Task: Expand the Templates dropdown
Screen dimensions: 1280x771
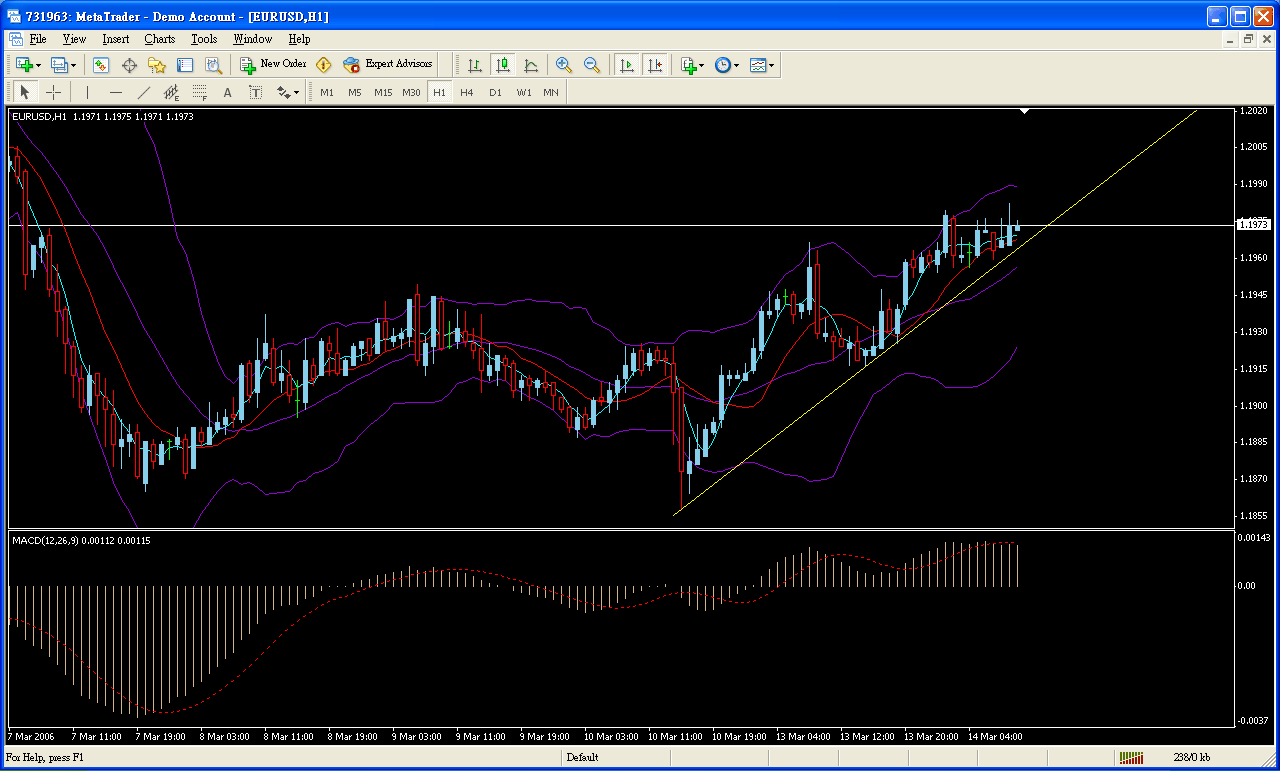Action: tap(772, 65)
